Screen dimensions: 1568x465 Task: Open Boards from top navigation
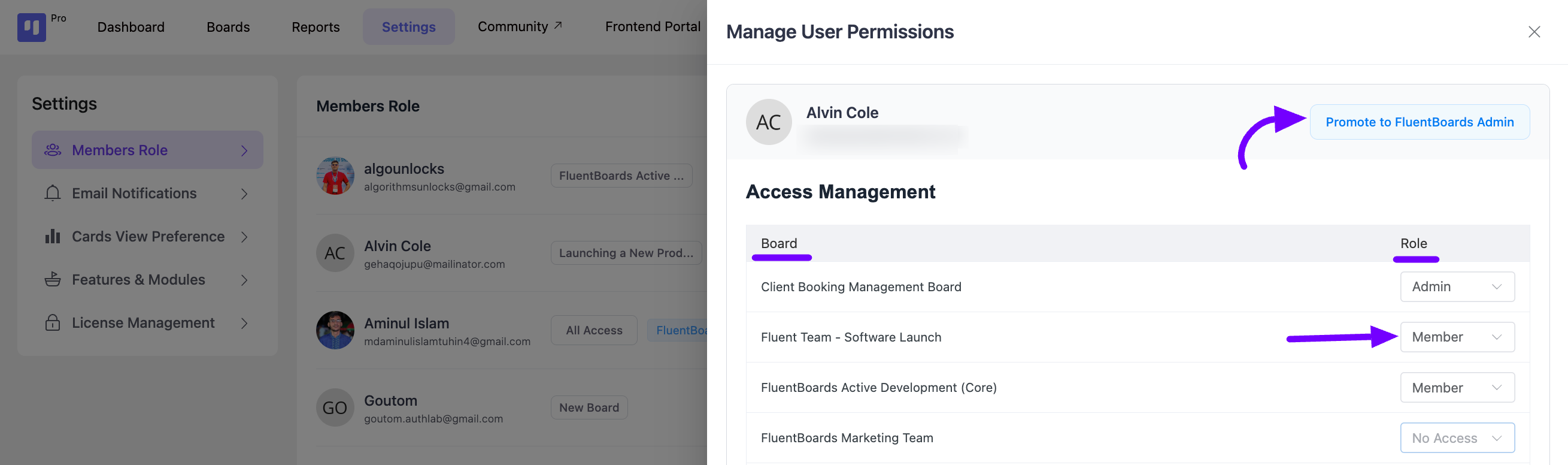(228, 27)
